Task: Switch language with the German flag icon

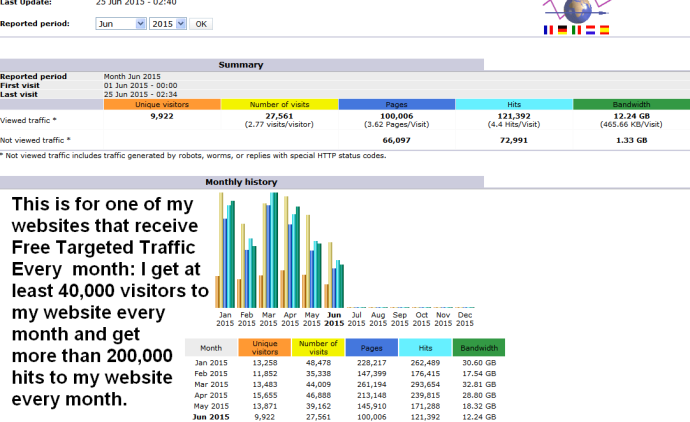Action: point(562,30)
